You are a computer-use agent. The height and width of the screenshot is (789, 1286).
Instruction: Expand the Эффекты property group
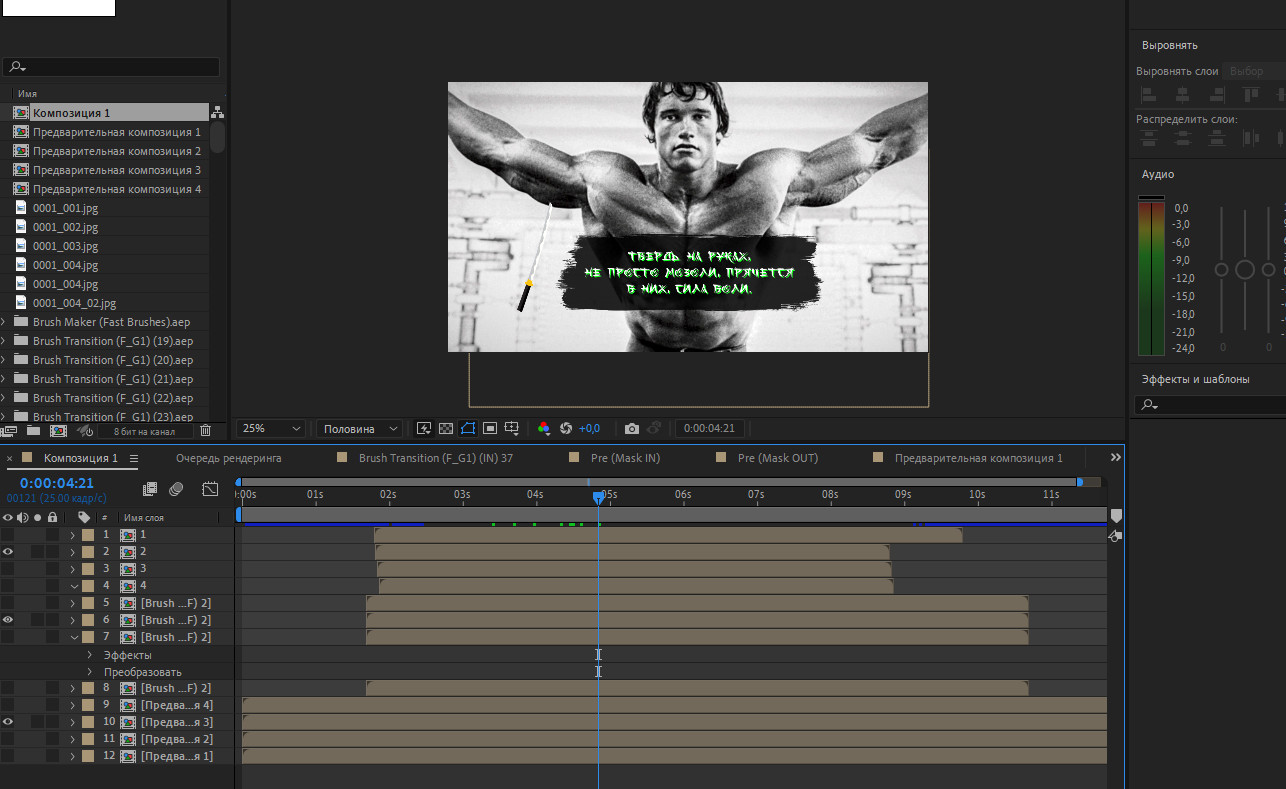(x=90, y=655)
